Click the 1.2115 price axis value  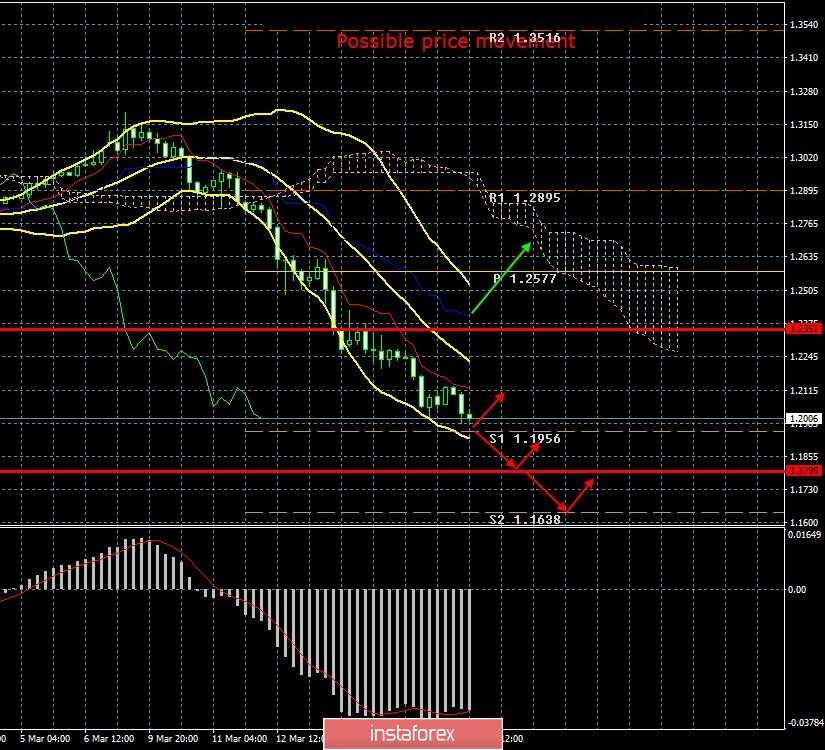[804, 391]
